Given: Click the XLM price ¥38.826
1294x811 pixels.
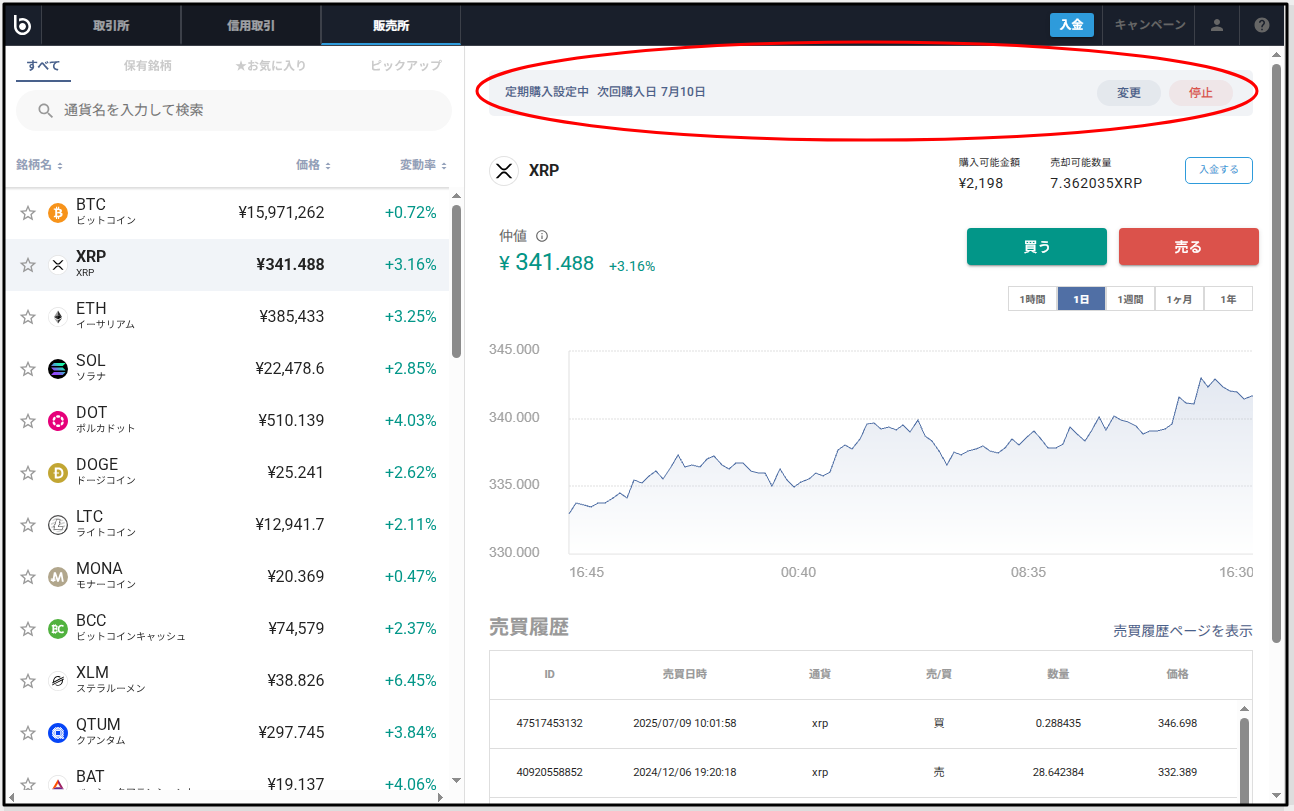Looking at the screenshot, I should tap(296, 680).
